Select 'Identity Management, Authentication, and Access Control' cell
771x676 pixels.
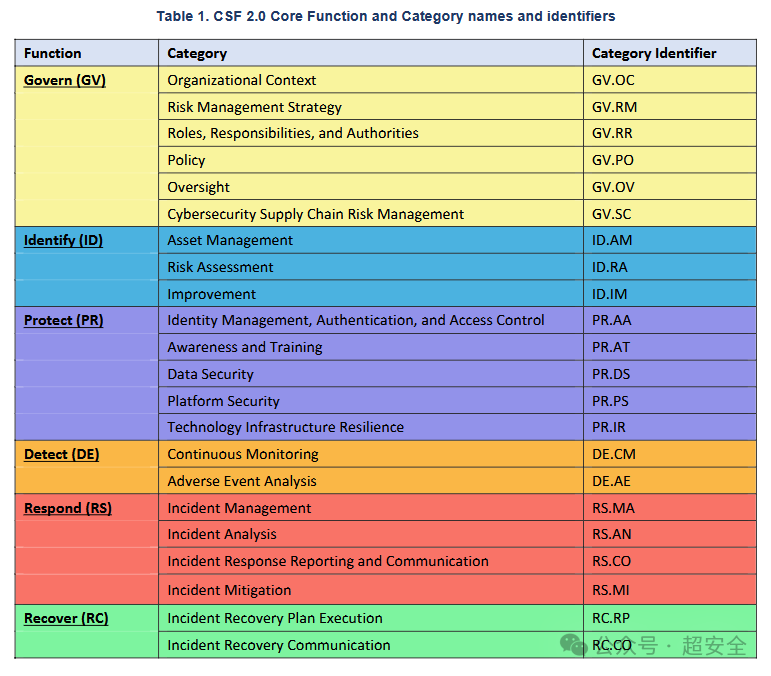point(371,321)
